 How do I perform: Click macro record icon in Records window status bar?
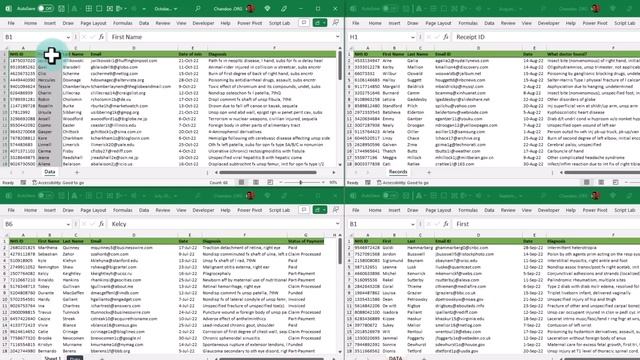pos(368,182)
